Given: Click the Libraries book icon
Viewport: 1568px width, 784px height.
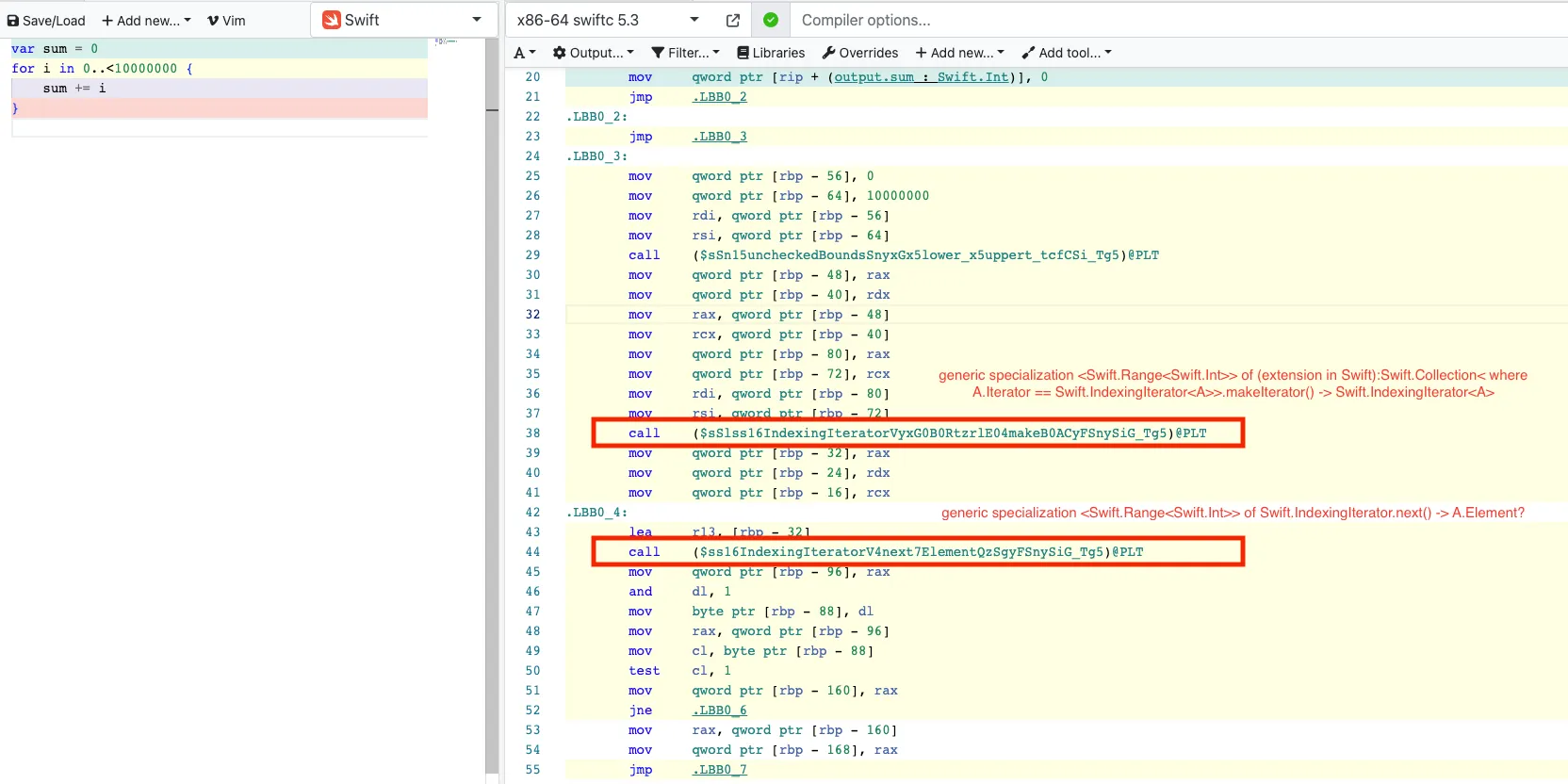Looking at the screenshot, I should click(743, 53).
